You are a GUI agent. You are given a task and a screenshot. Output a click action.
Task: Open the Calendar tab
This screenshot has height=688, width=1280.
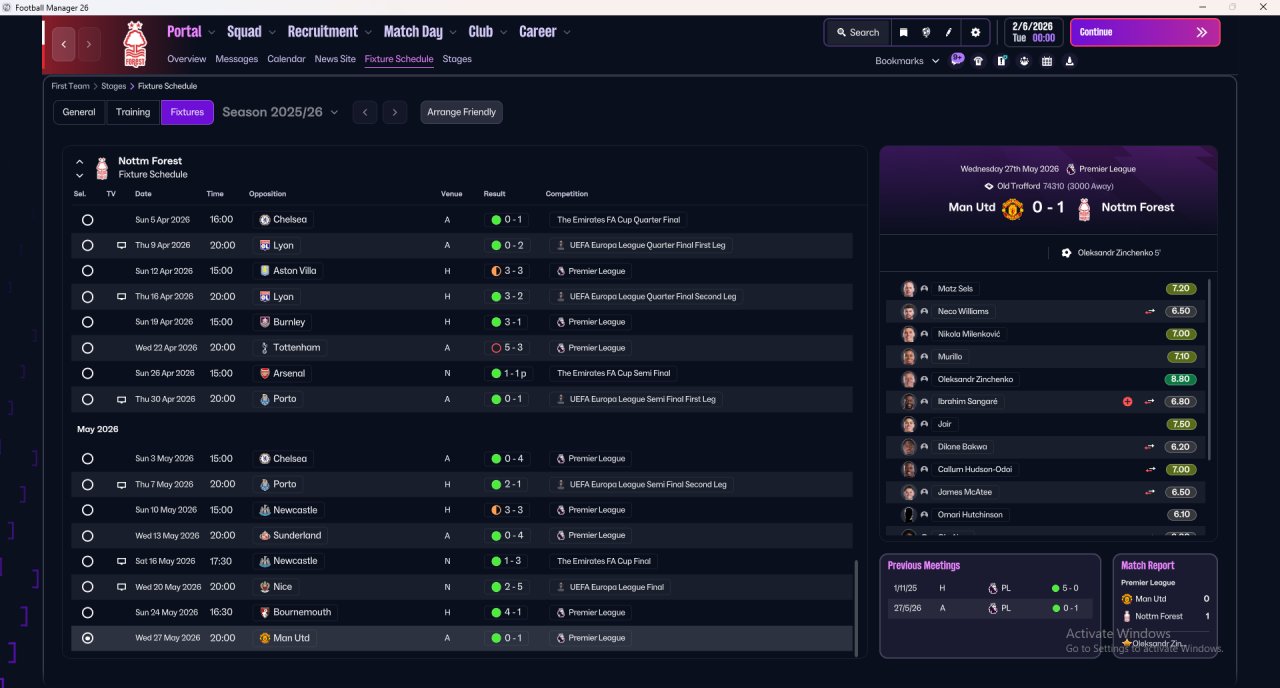click(x=286, y=59)
